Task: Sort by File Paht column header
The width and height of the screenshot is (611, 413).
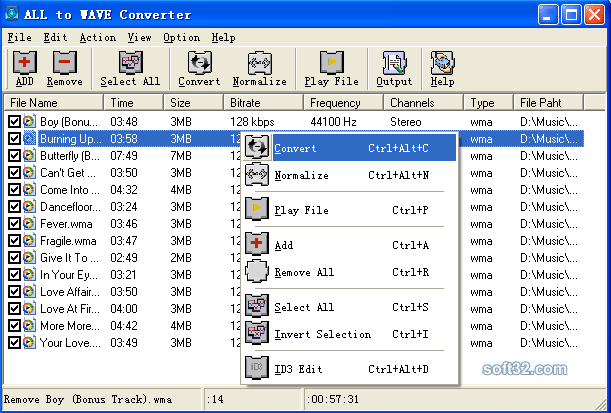Action: point(548,102)
